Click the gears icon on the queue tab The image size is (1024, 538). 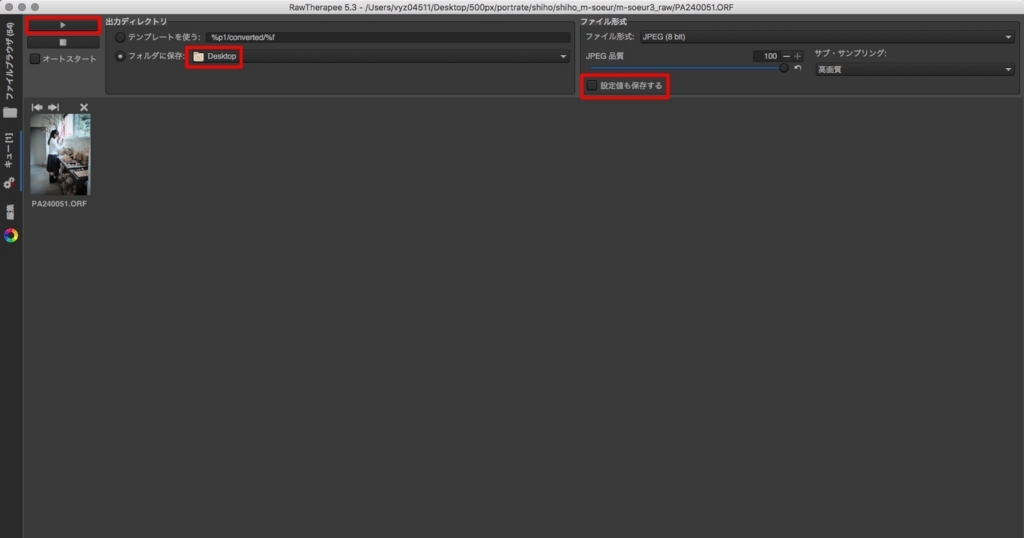coord(9,183)
